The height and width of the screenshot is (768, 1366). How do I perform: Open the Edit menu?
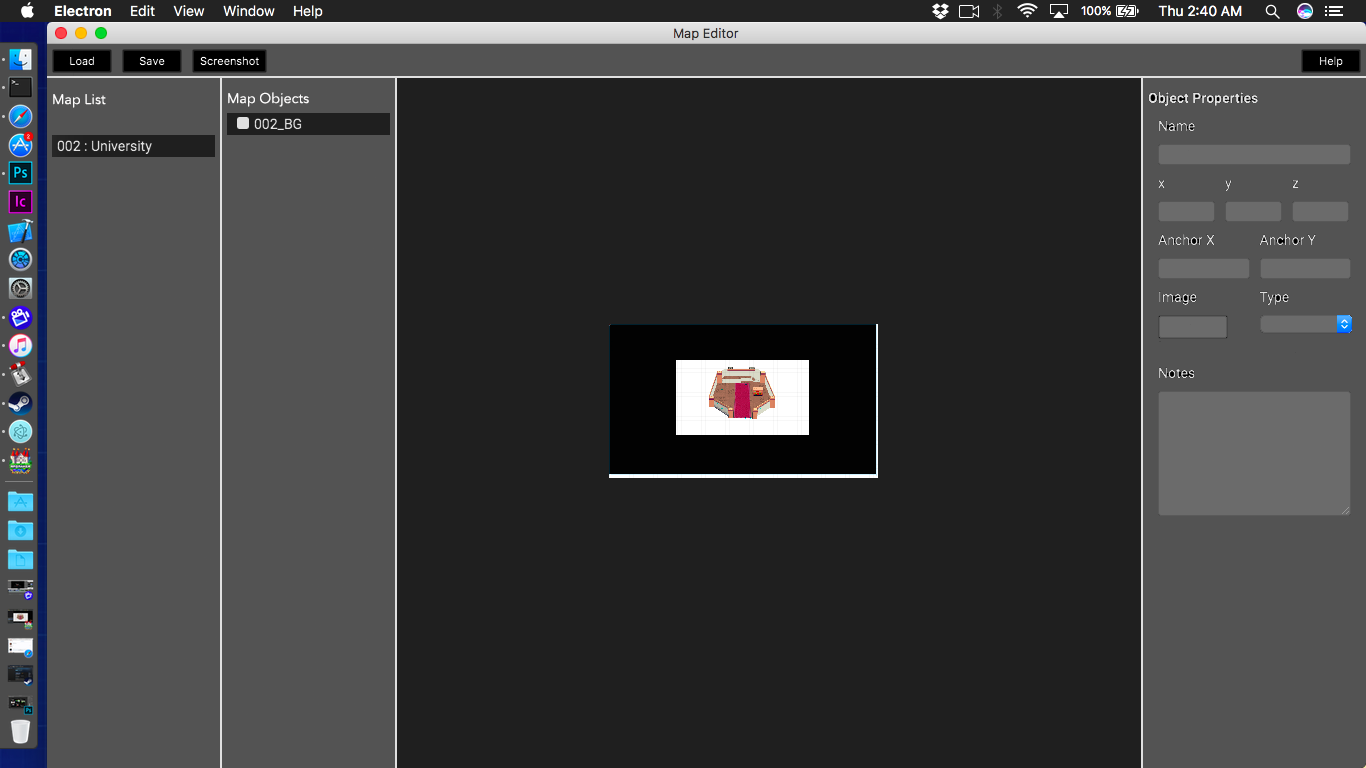tap(142, 11)
